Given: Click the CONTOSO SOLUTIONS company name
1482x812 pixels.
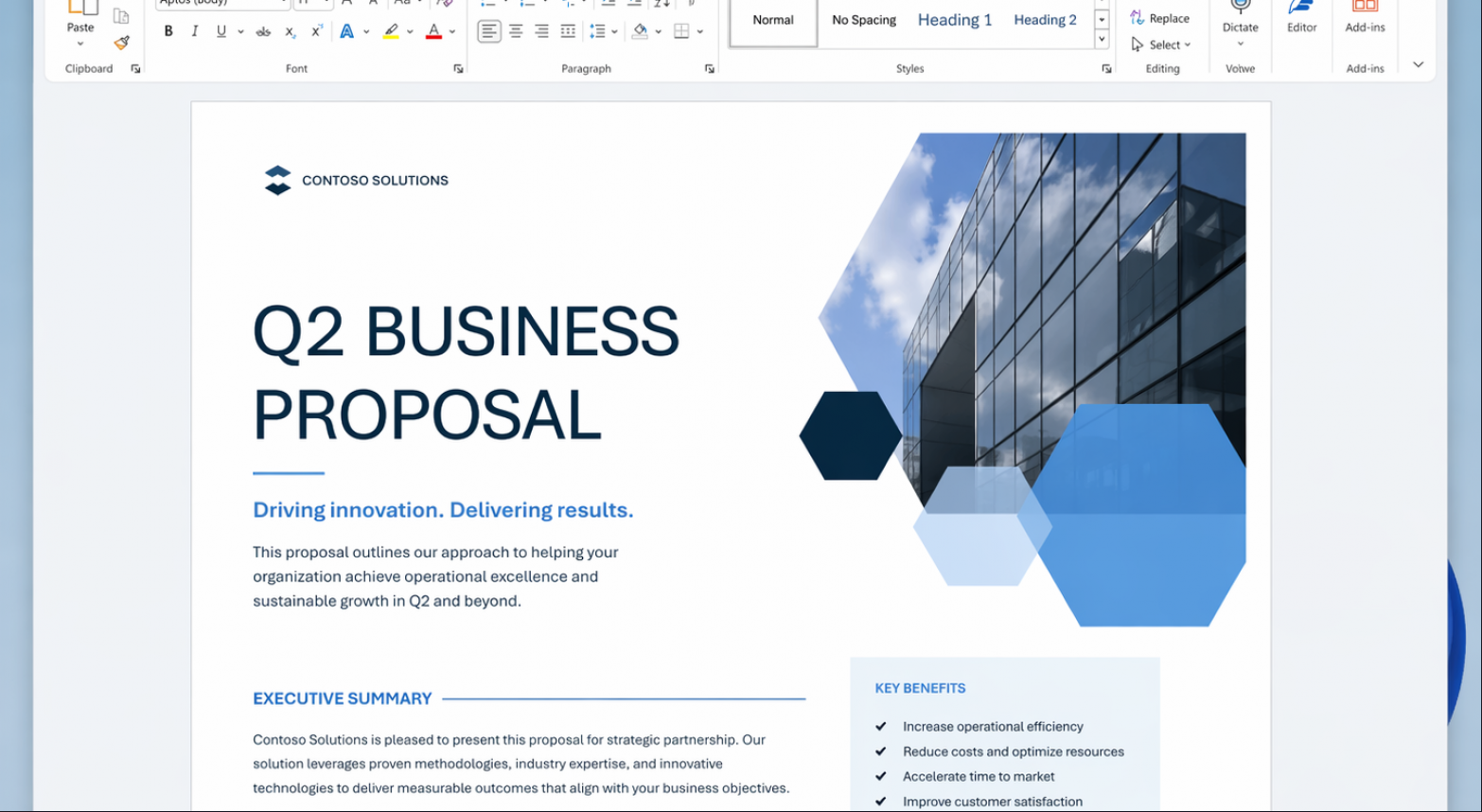Looking at the screenshot, I should pos(375,180).
